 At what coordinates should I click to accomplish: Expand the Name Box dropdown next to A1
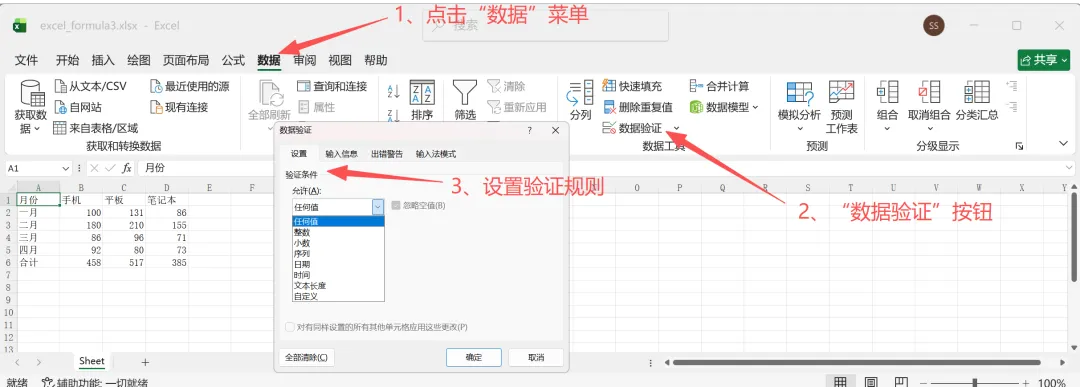66,168
